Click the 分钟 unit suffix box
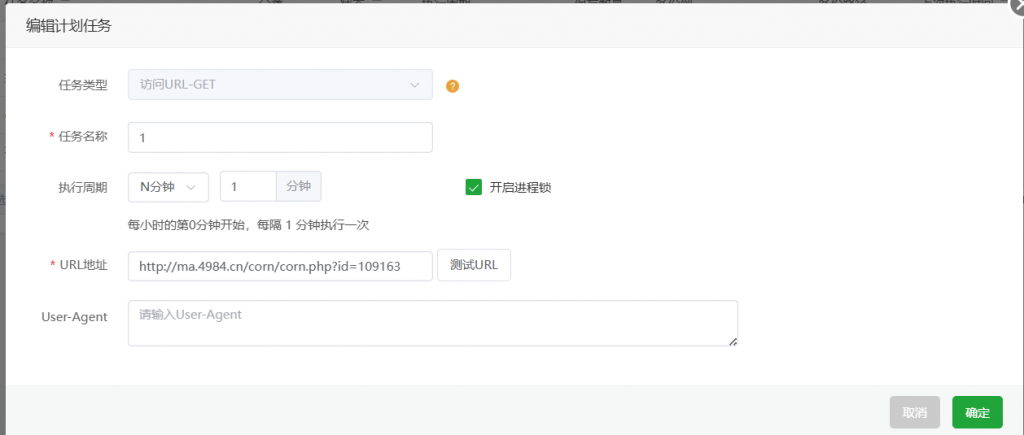The image size is (1024, 435). coord(298,187)
